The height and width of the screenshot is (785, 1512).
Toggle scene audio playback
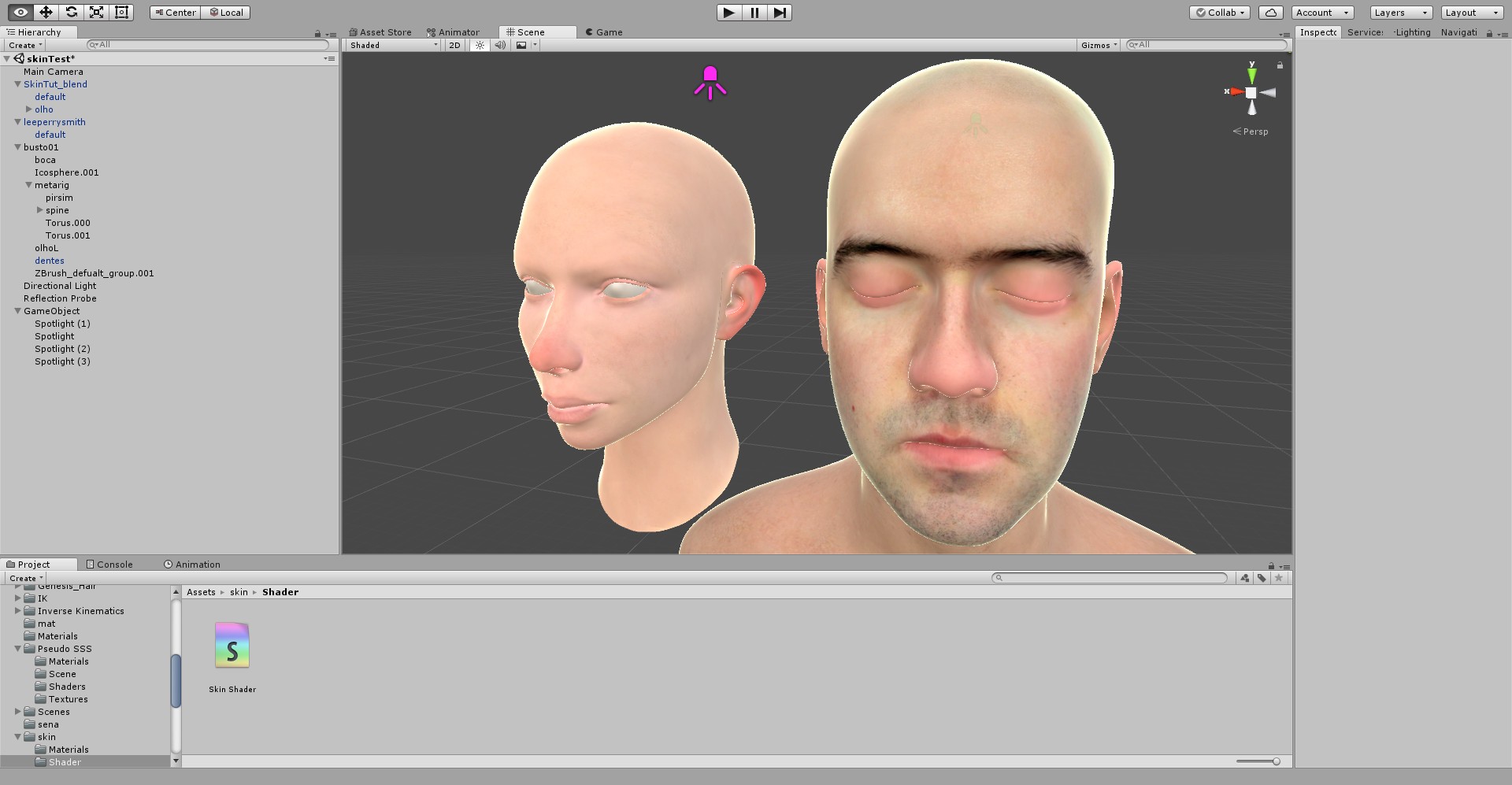pos(500,46)
